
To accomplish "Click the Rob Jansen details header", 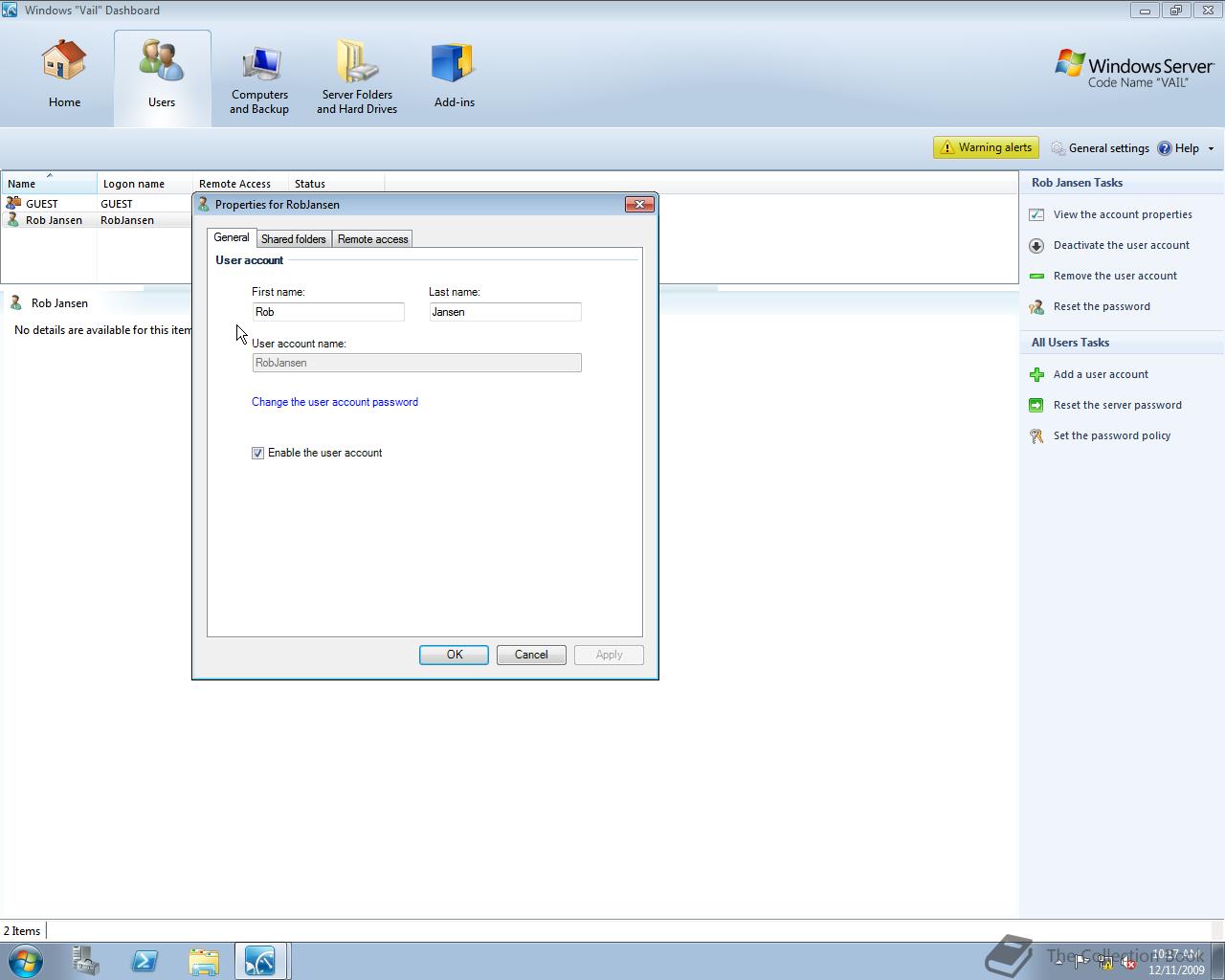I will (59, 303).
